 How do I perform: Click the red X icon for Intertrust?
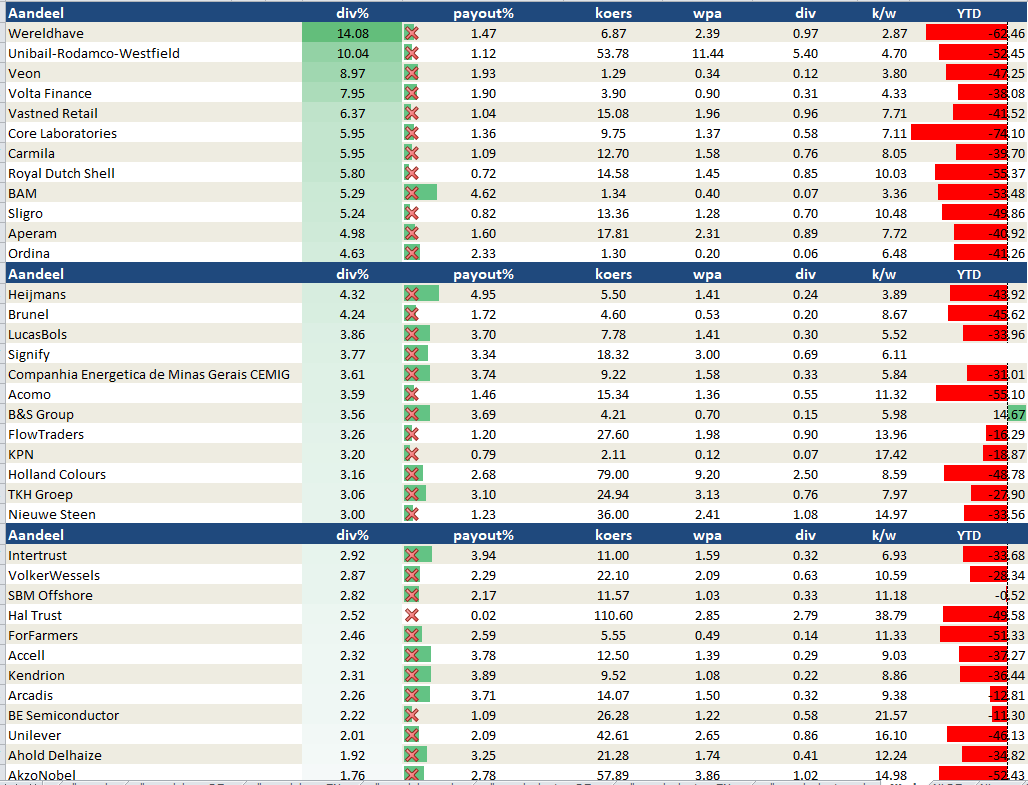(x=412, y=555)
